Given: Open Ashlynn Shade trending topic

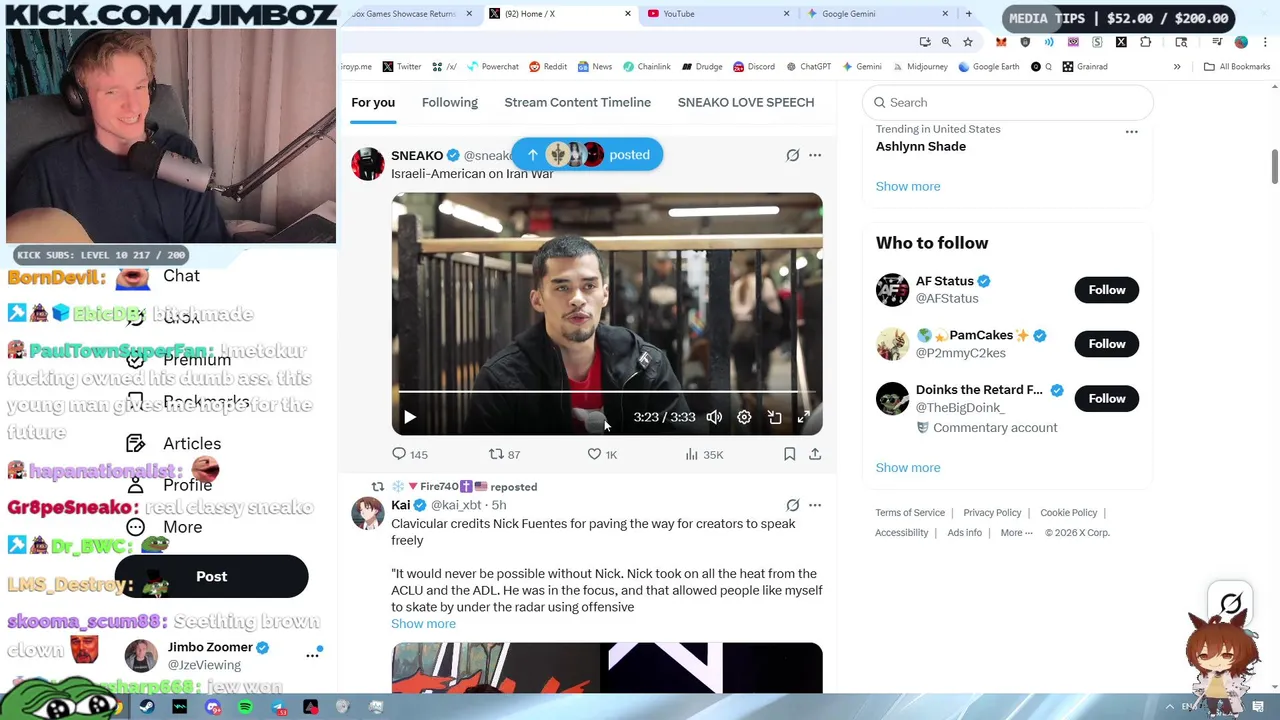Looking at the screenshot, I should pyautogui.click(x=921, y=146).
